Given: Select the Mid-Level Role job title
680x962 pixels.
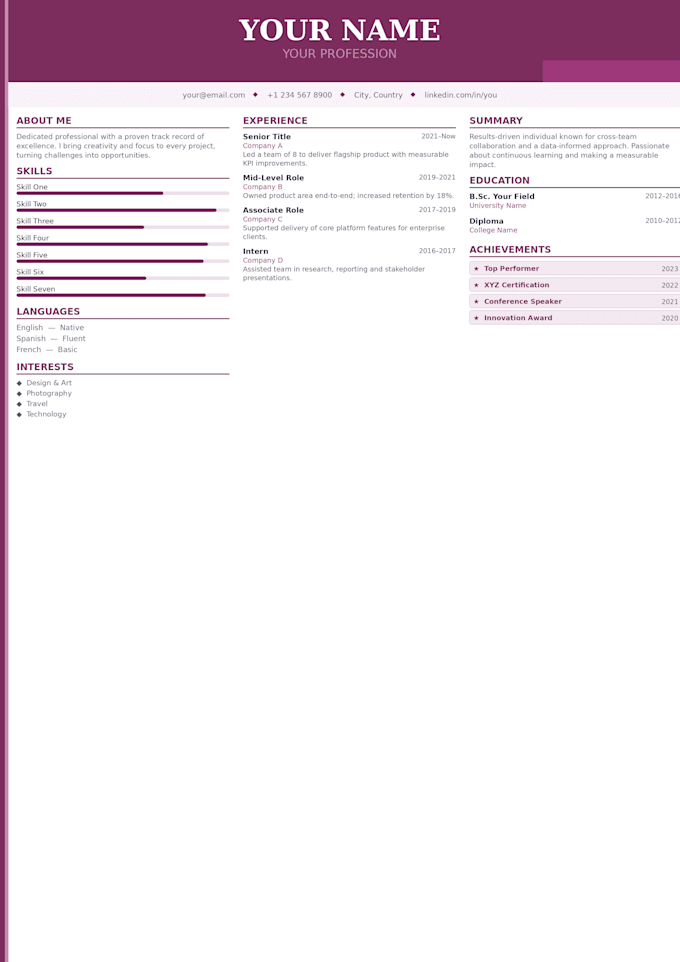Looking at the screenshot, I should click(273, 178).
